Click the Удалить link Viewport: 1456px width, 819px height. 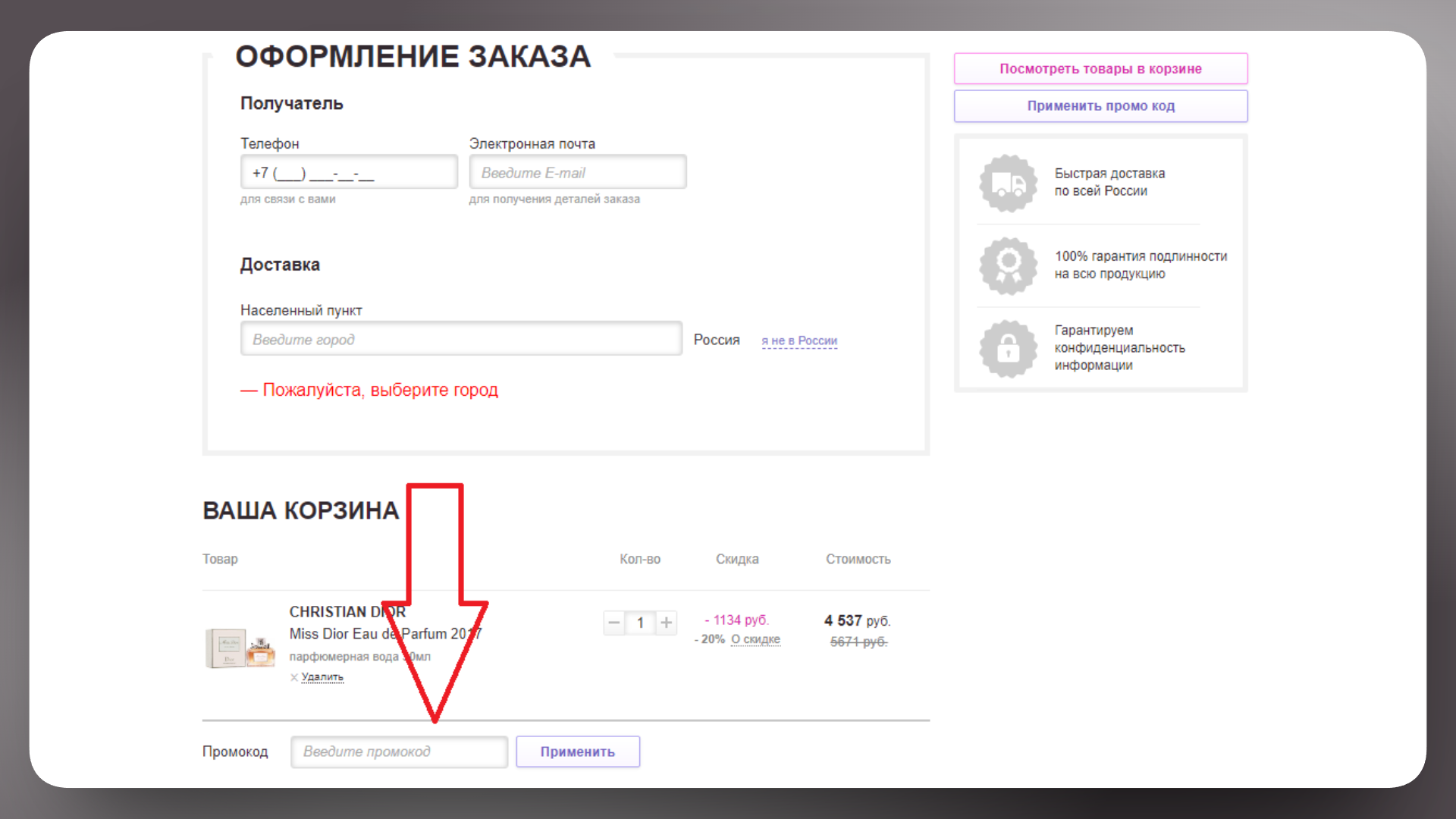tap(322, 677)
